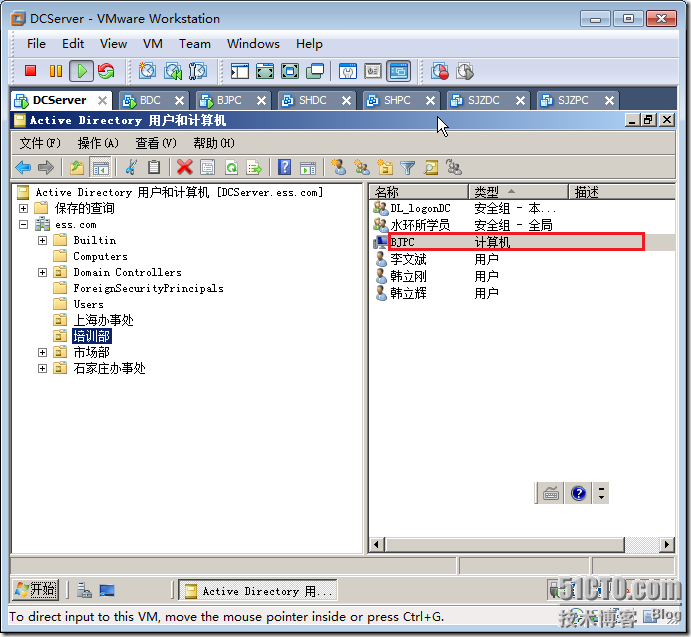Click the Create new group icon
691x637 pixels.
362,167
